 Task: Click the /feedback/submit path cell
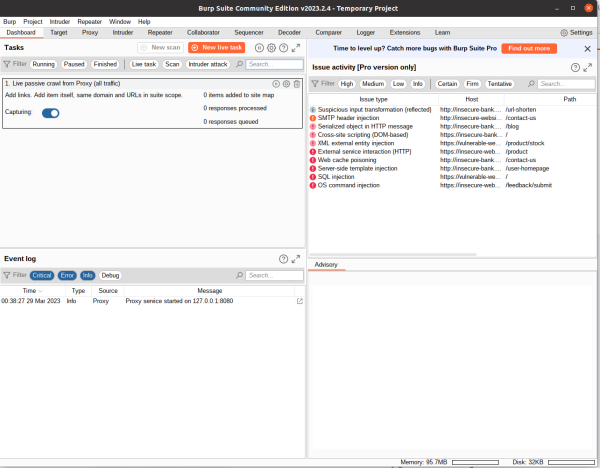pos(528,185)
